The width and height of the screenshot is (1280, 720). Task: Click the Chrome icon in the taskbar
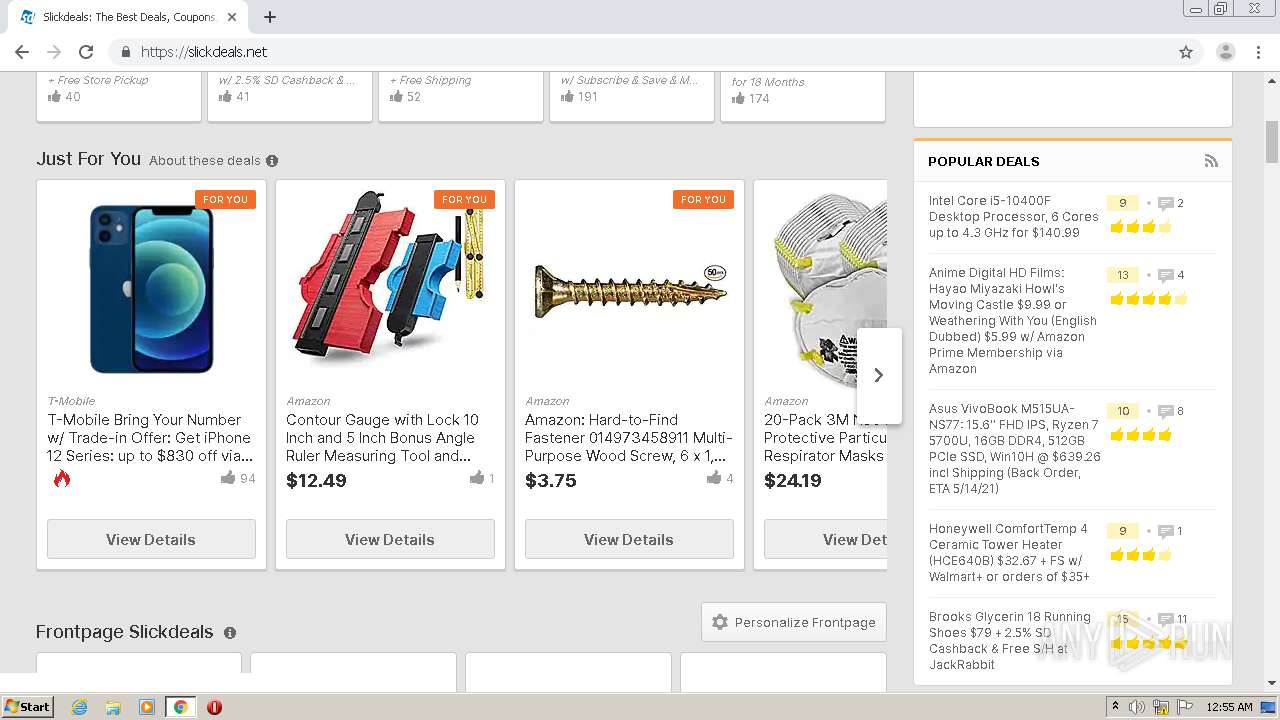click(181, 707)
